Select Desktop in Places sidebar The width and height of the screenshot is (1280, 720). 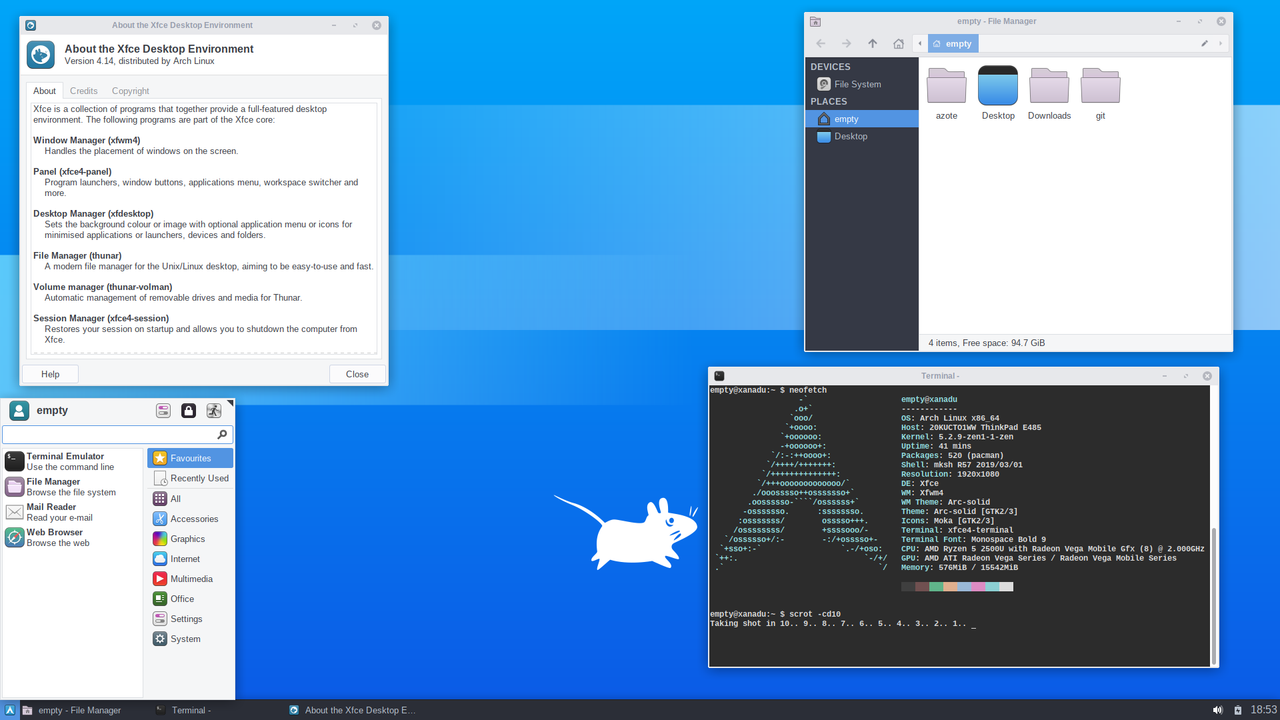(x=862, y=136)
